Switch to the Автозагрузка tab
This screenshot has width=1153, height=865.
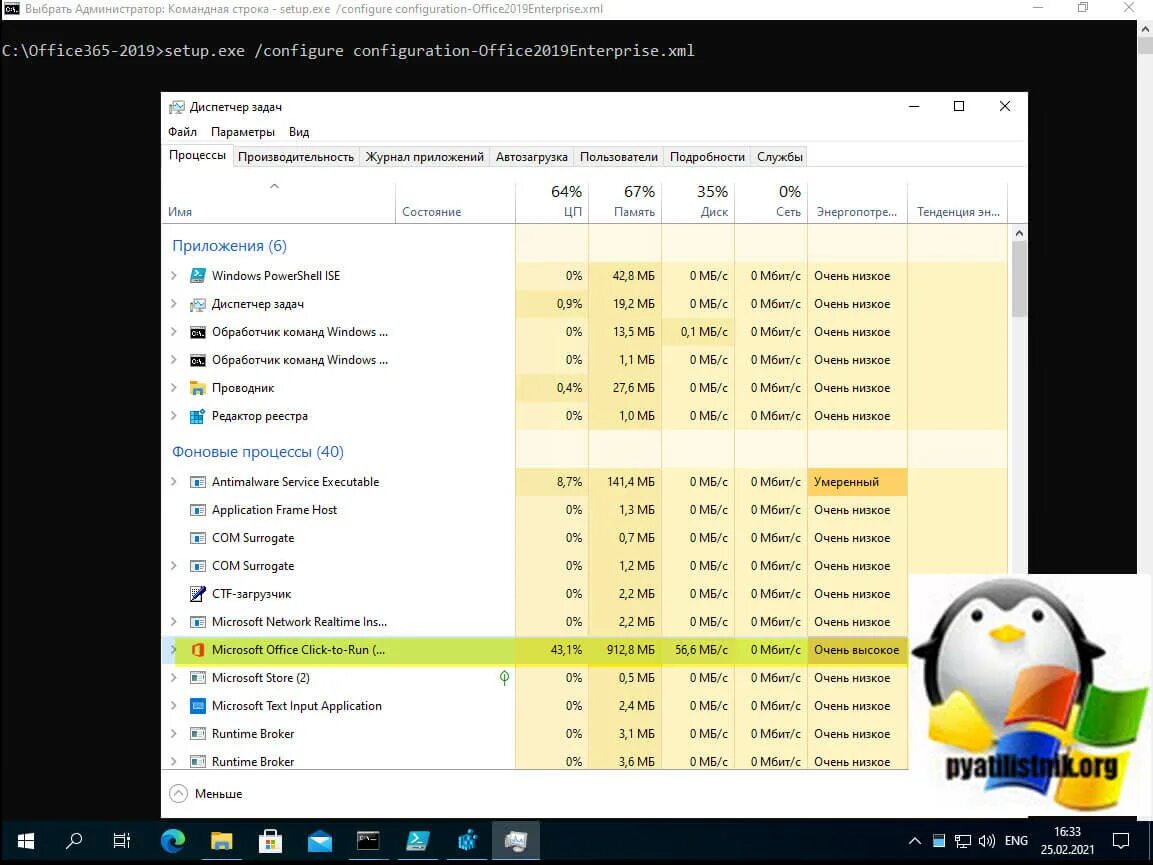click(532, 157)
